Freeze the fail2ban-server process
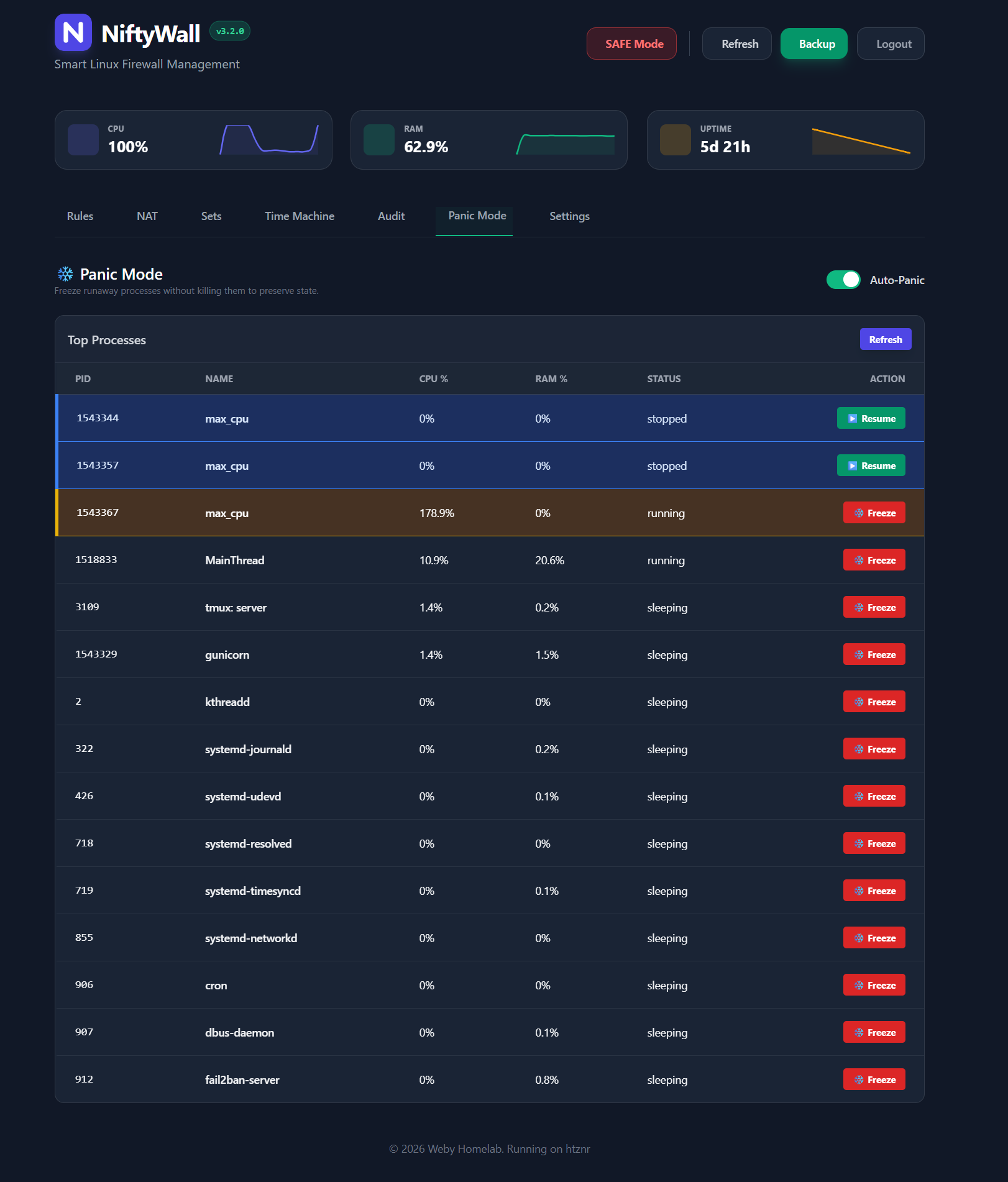 [874, 1079]
